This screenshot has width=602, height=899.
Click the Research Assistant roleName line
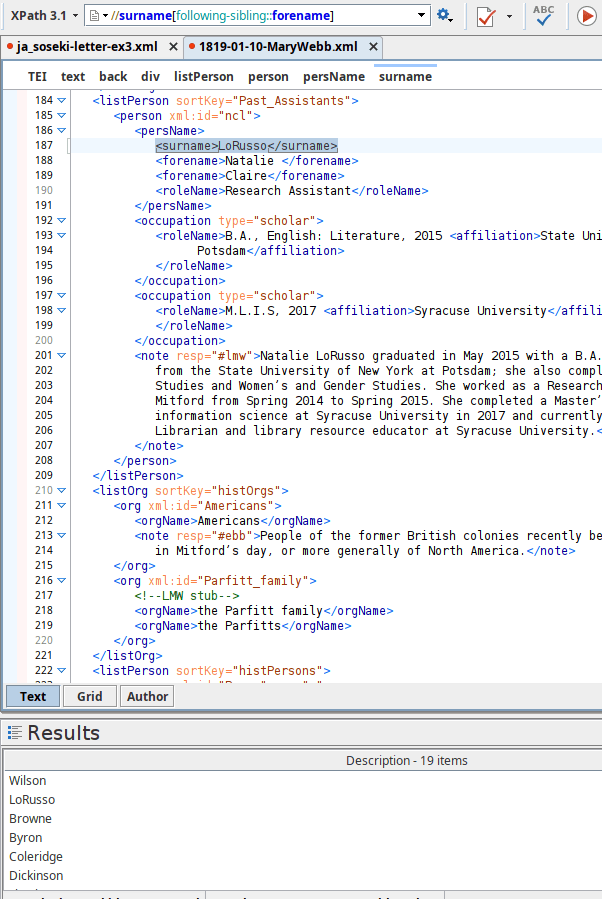click(x=292, y=190)
